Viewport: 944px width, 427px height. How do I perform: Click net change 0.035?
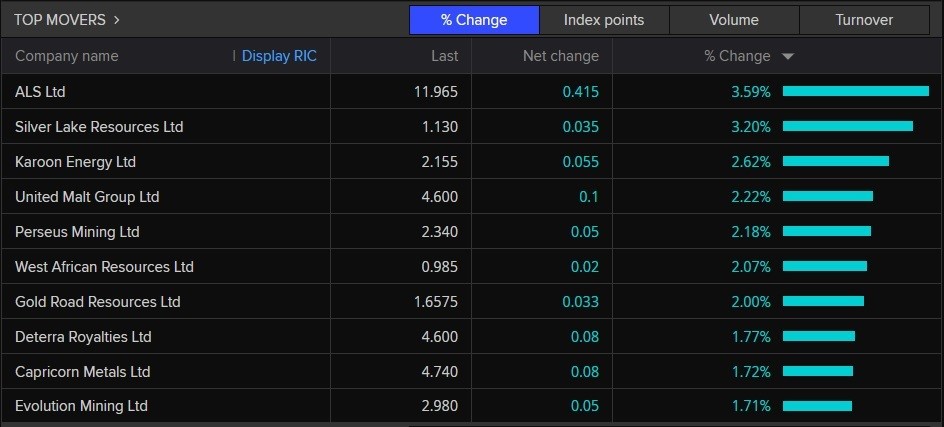click(x=581, y=127)
